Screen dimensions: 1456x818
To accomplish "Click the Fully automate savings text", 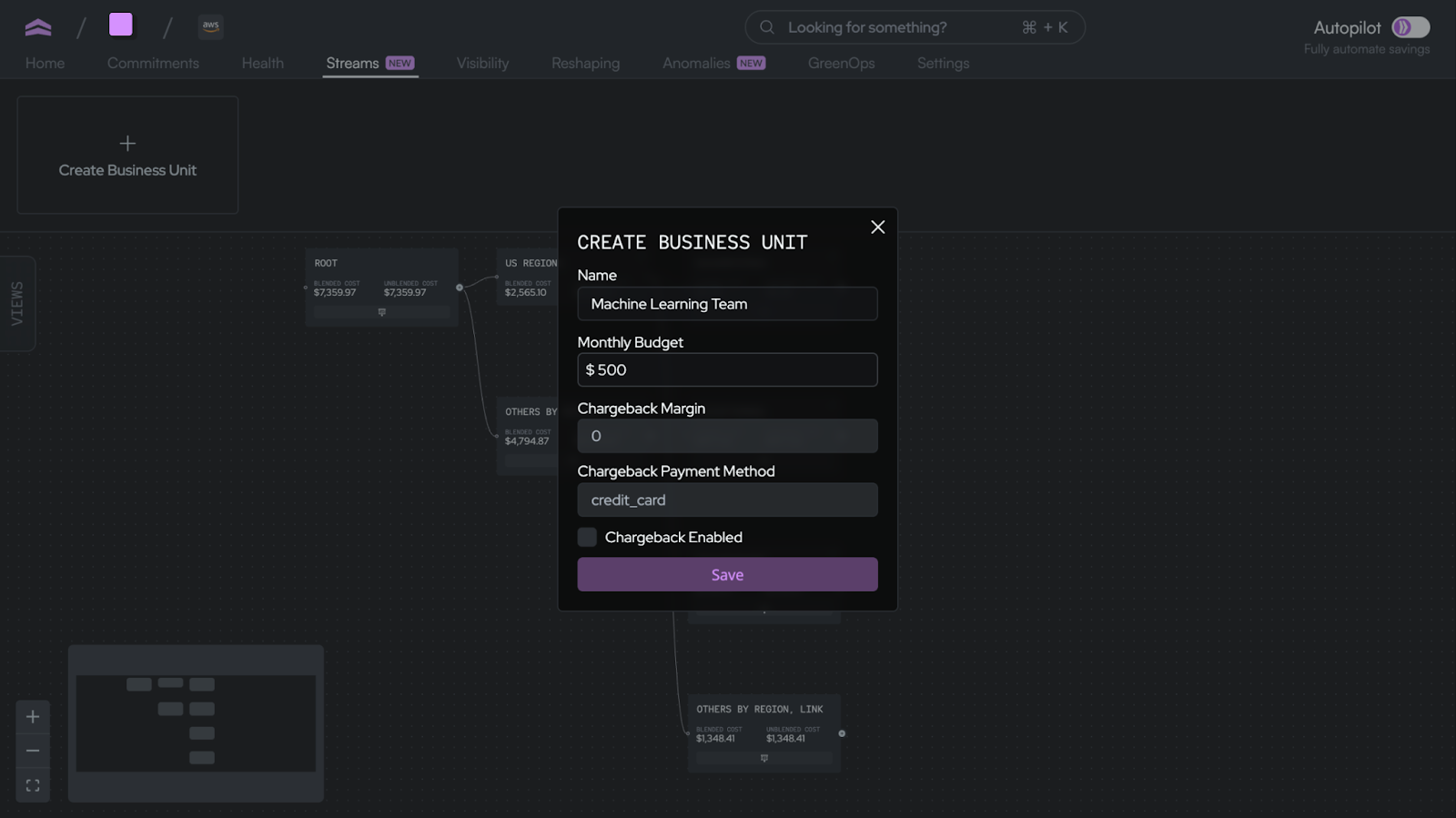I will pos(1367,49).
